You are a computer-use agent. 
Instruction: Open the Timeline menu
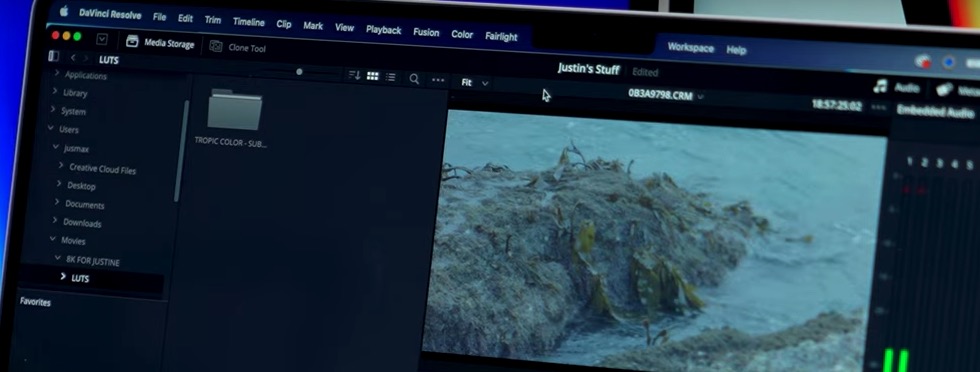coord(249,22)
